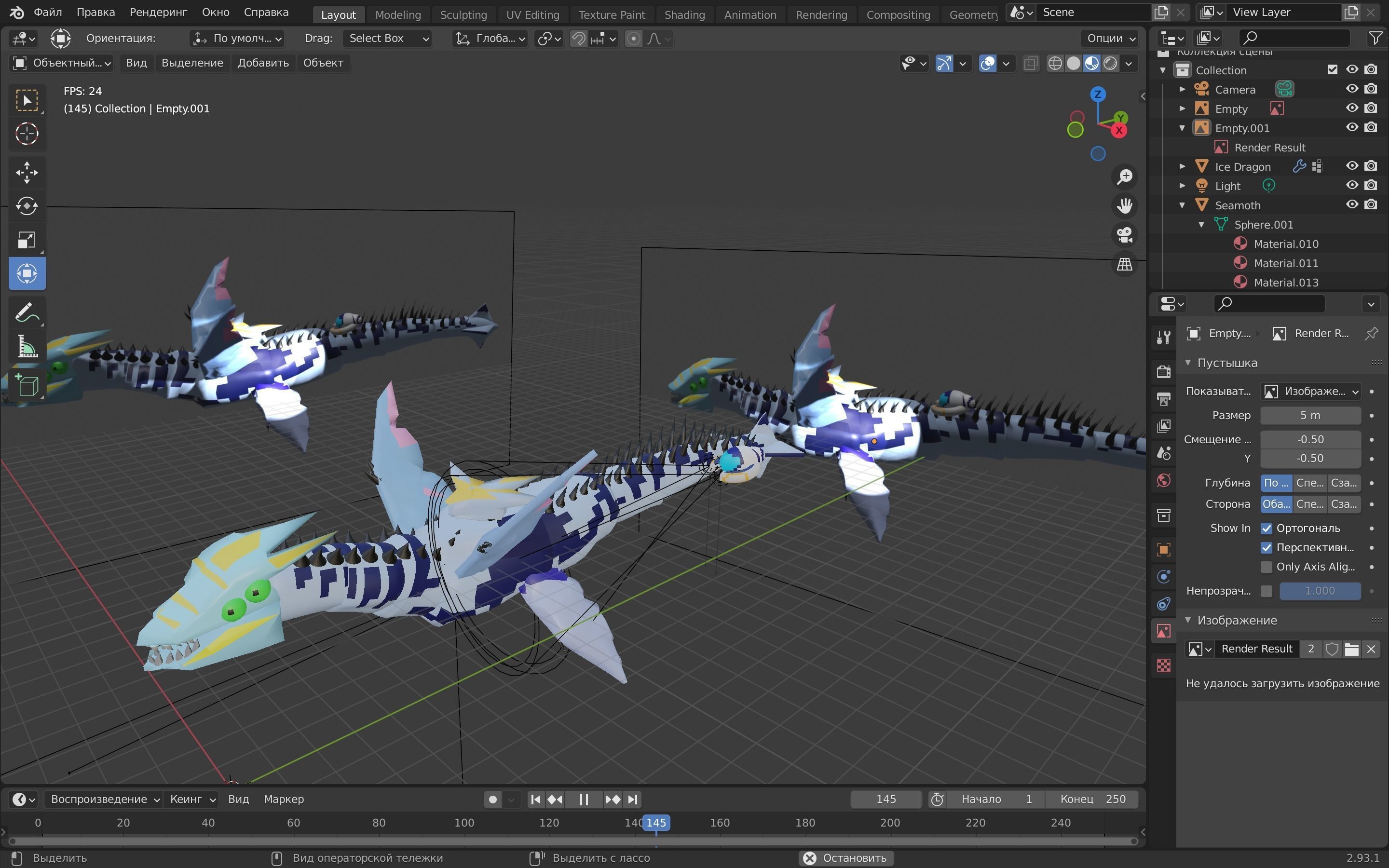
Task: Open Глоба... transform orientation dropdown
Action: pos(490,39)
